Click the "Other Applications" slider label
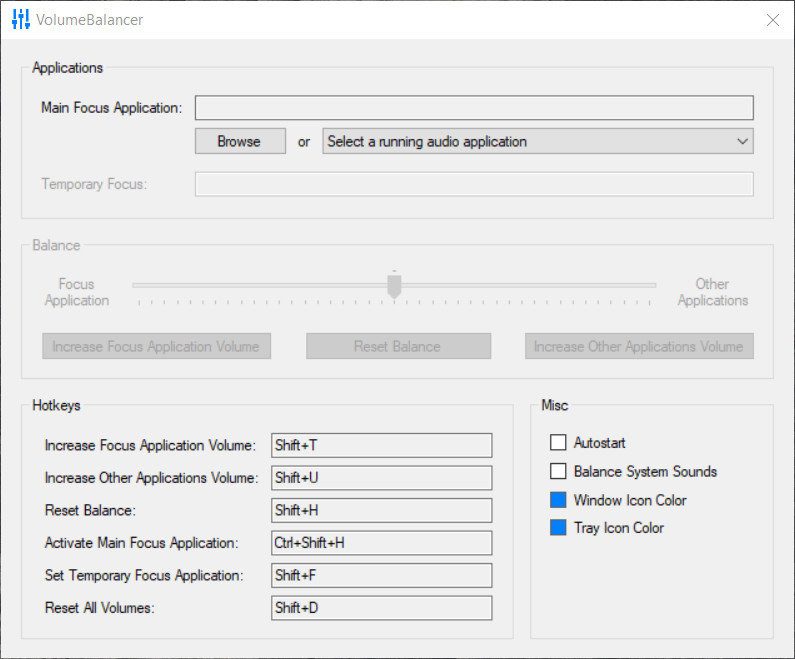The image size is (795, 659). pos(713,292)
